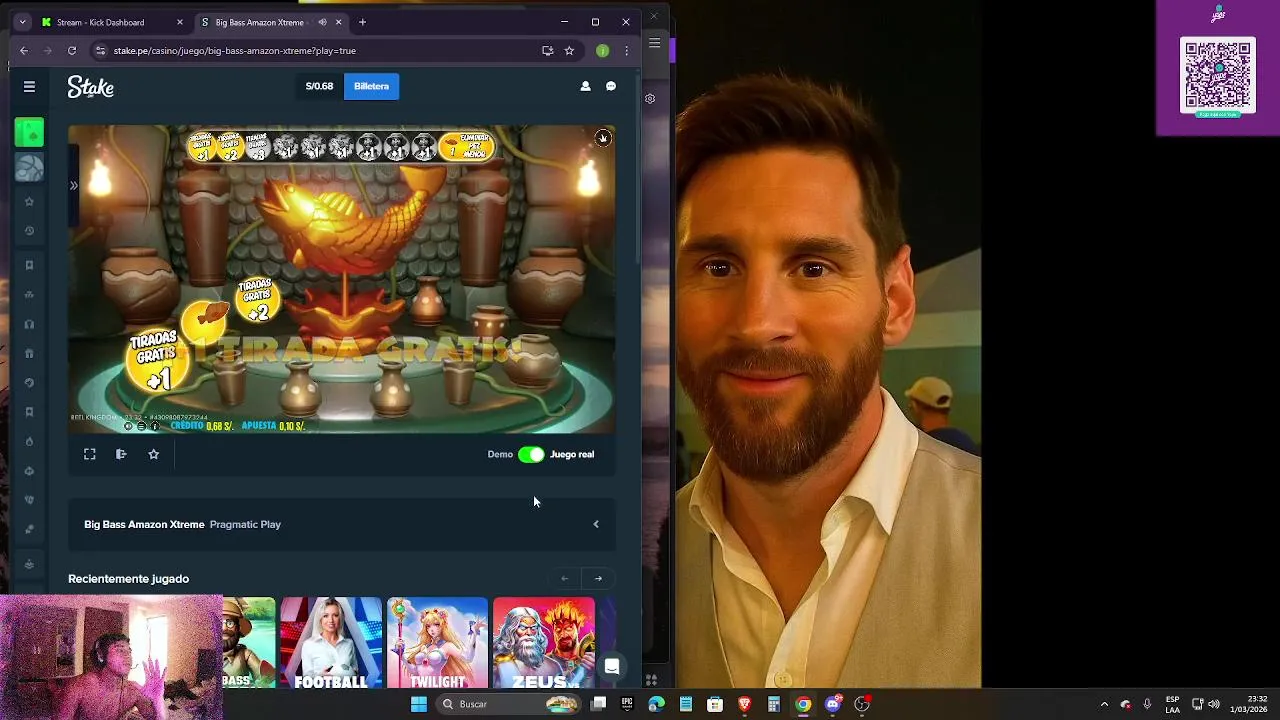The image size is (1280, 720).
Task: Open the headset support icon in sidebar
Action: point(29,324)
